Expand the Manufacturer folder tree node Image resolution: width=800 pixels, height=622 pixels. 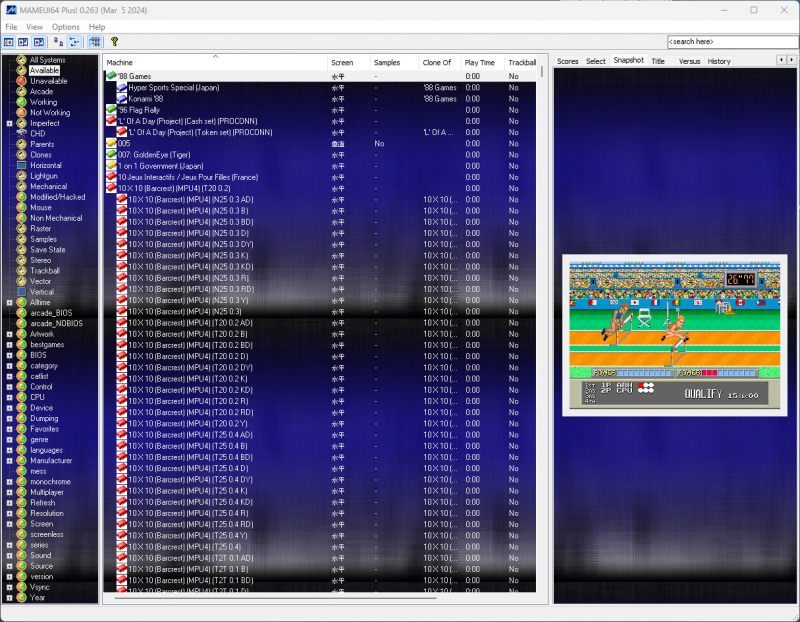(9, 461)
